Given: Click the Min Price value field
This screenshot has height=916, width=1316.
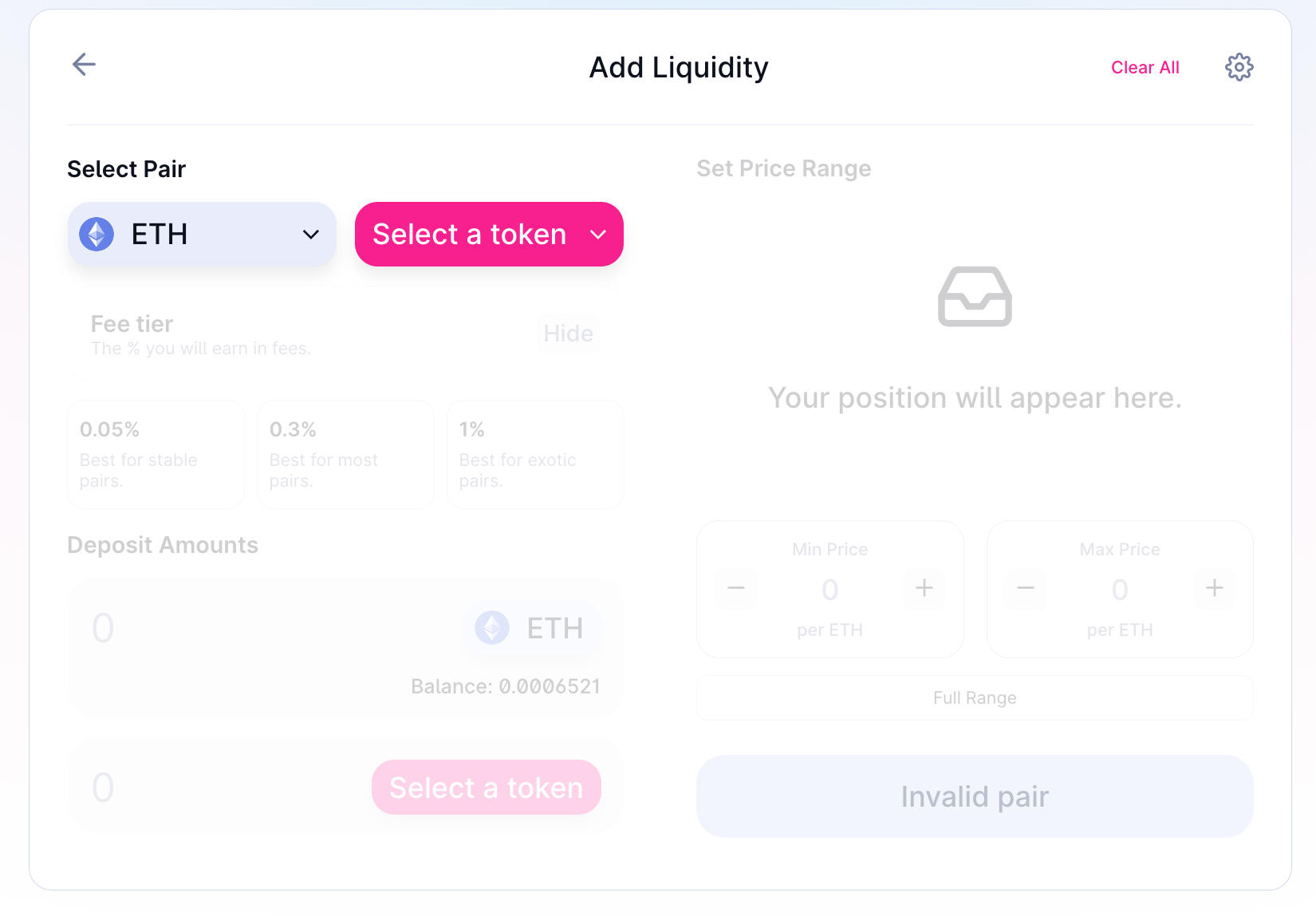Looking at the screenshot, I should (x=829, y=590).
